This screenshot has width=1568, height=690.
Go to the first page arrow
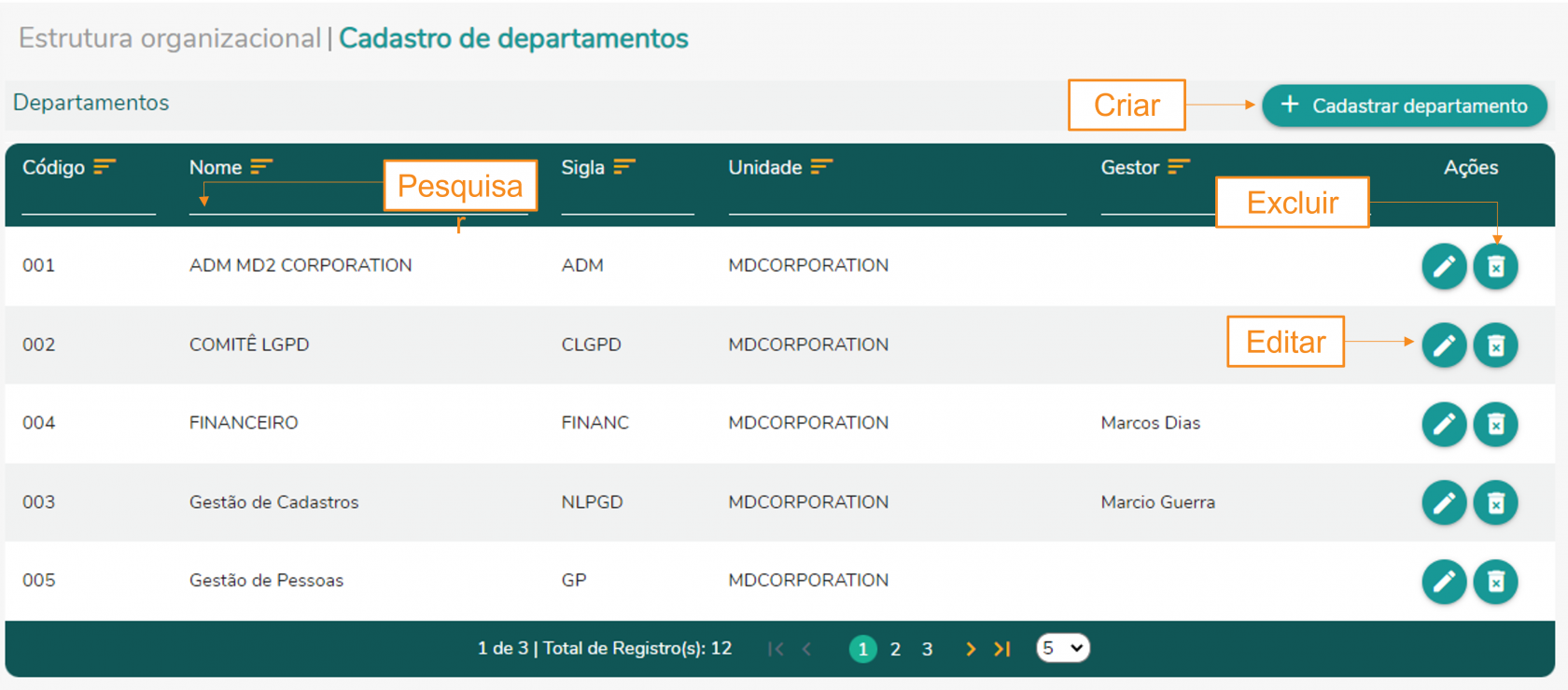776,649
